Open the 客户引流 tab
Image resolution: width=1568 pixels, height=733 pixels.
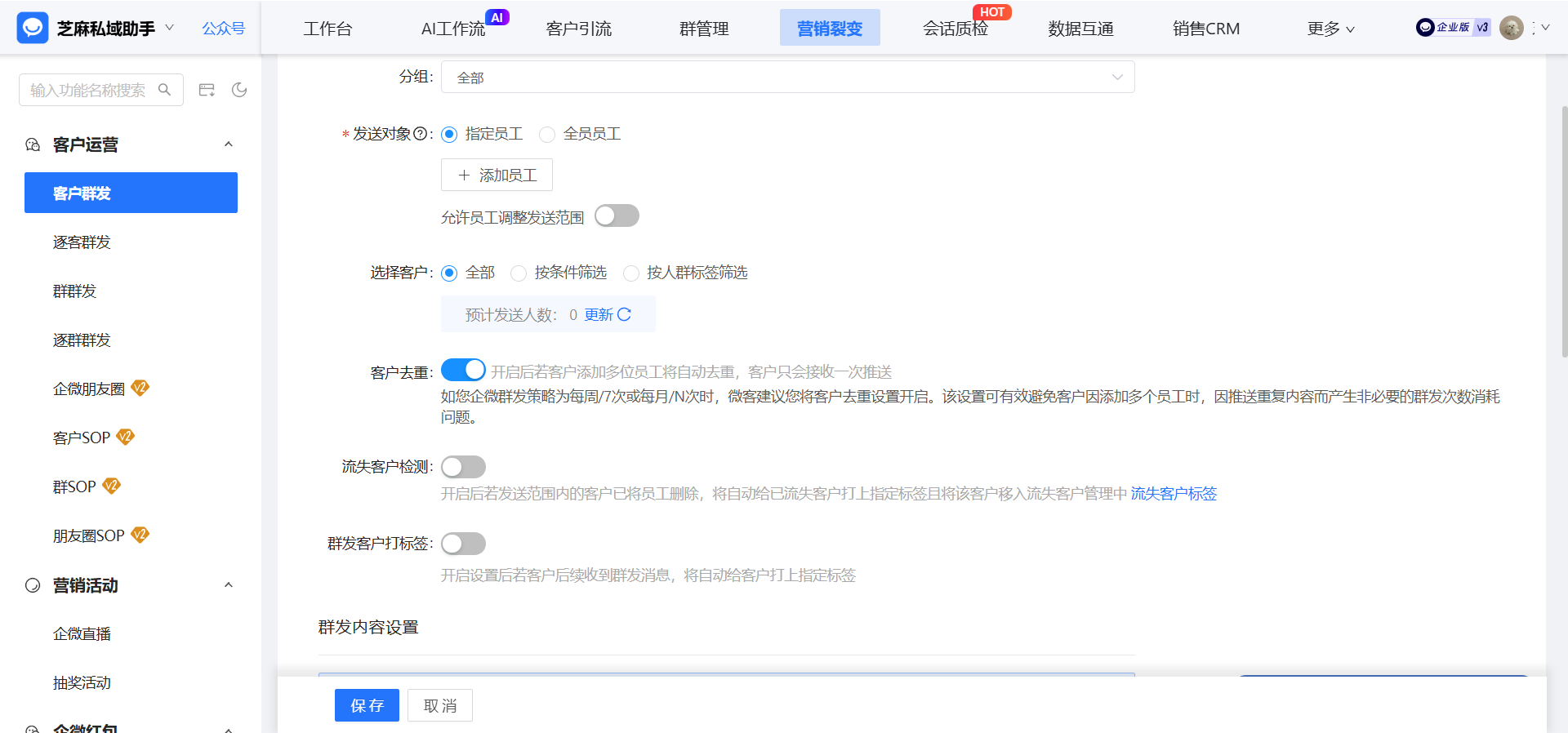579,29
